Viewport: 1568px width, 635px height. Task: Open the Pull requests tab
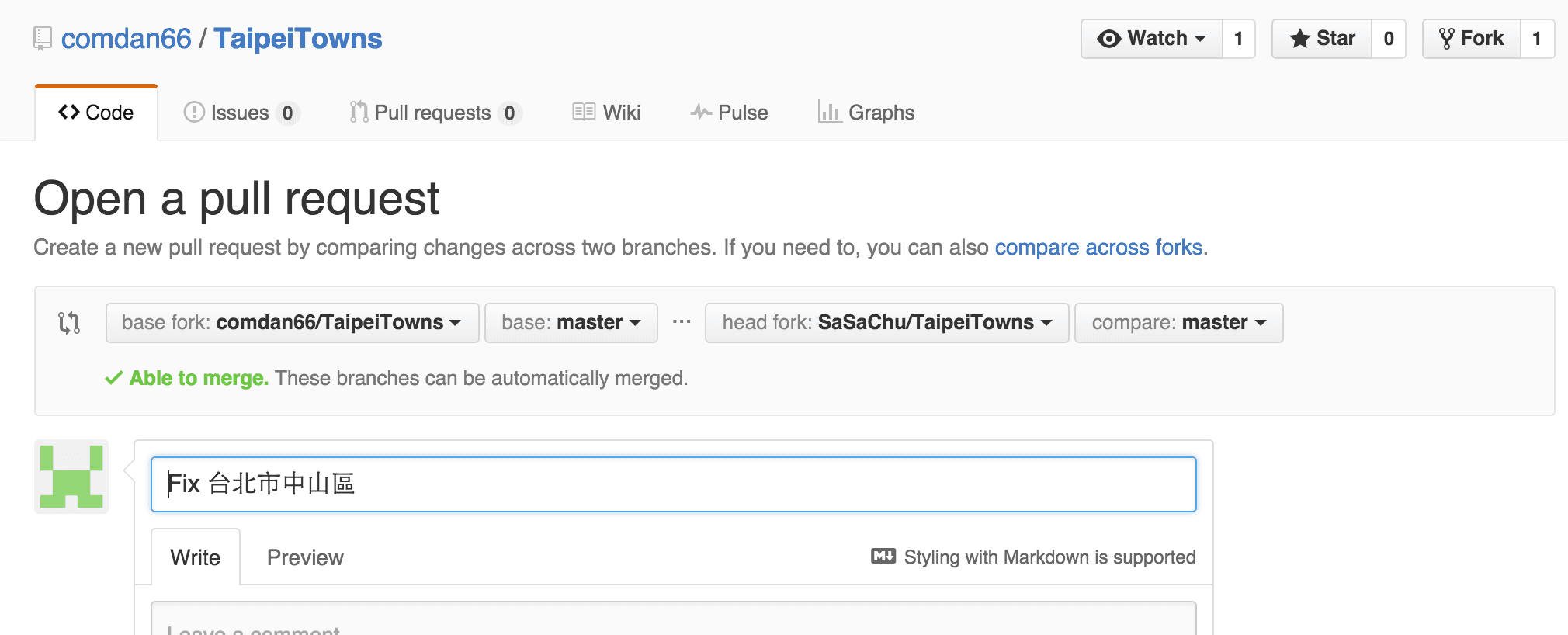coord(435,113)
